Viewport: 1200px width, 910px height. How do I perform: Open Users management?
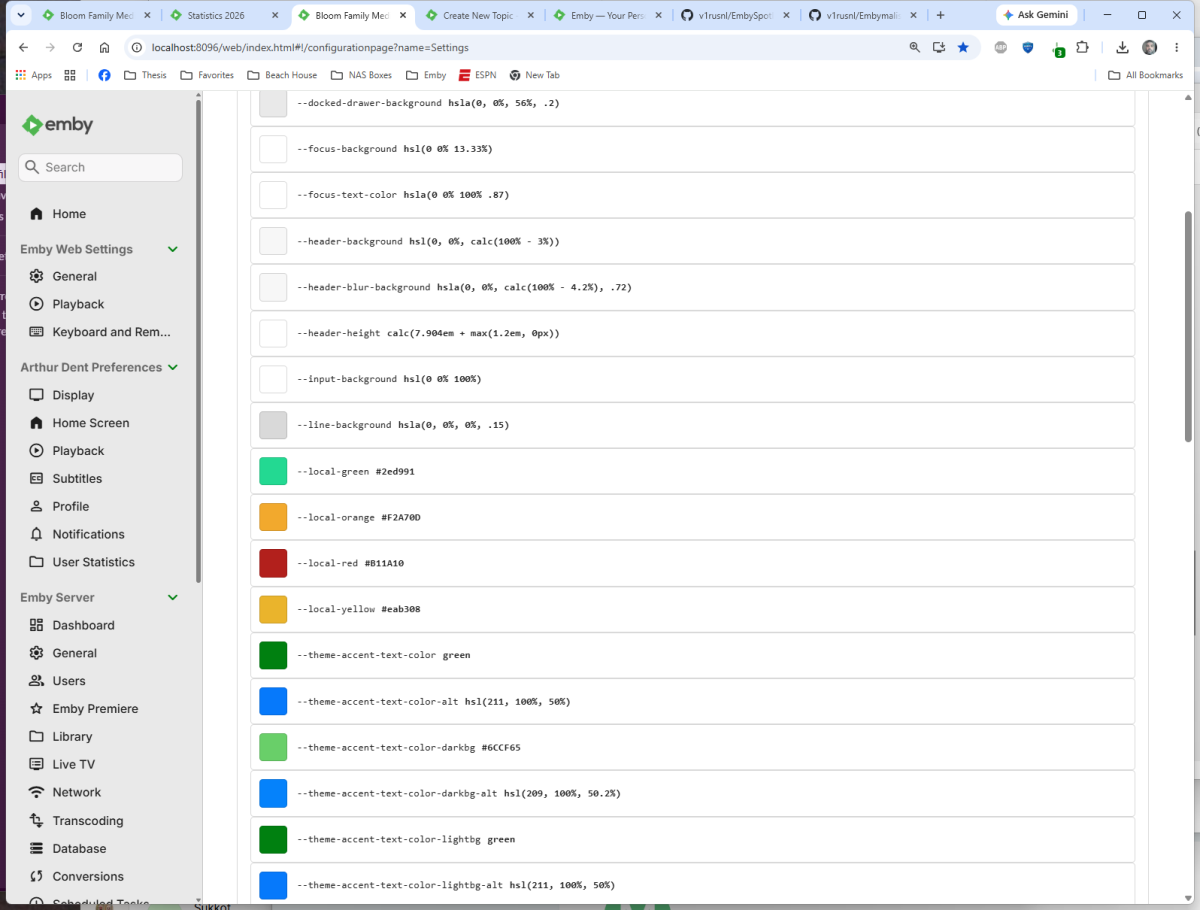(69, 681)
